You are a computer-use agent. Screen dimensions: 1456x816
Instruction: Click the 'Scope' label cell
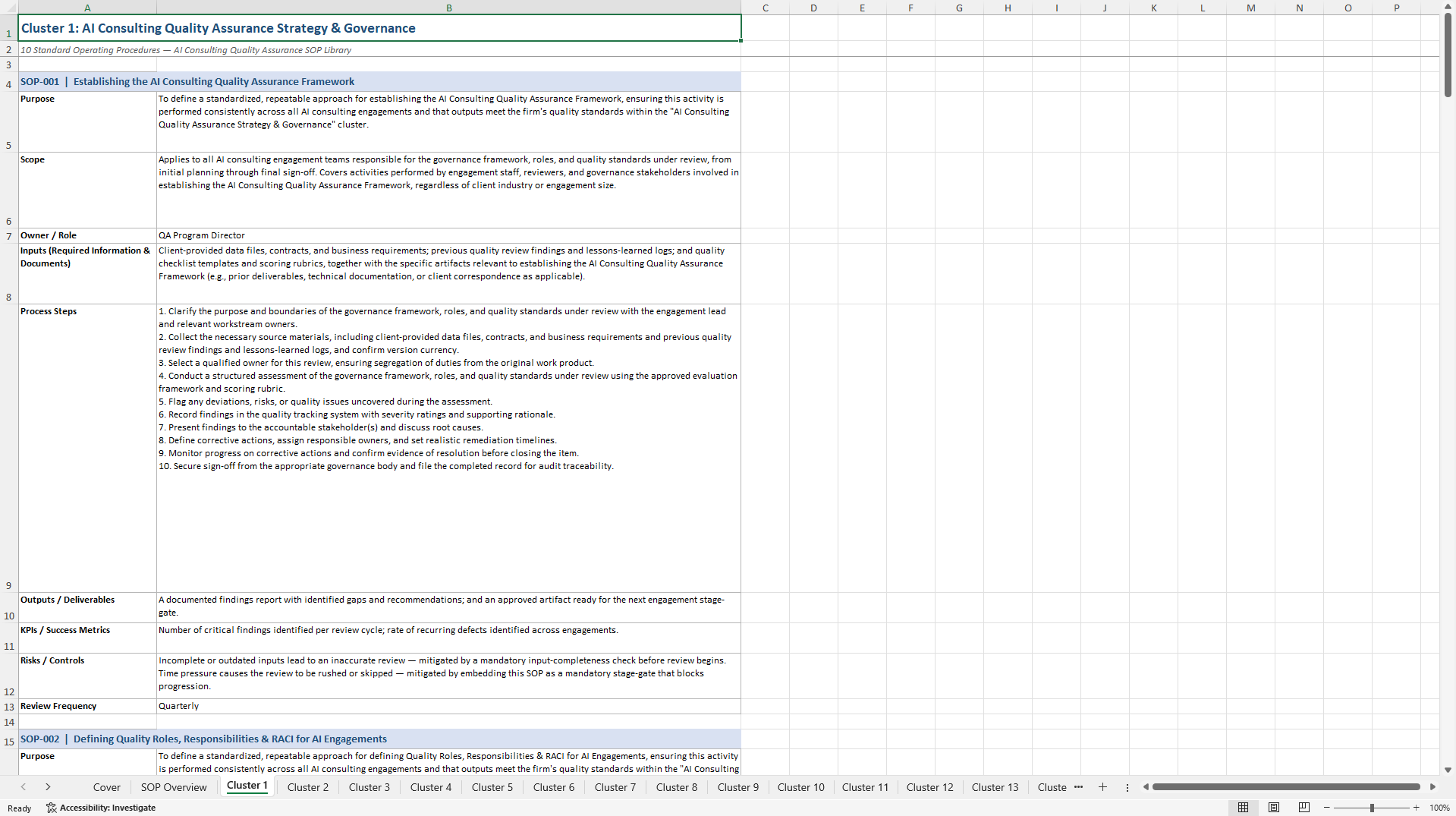click(87, 190)
